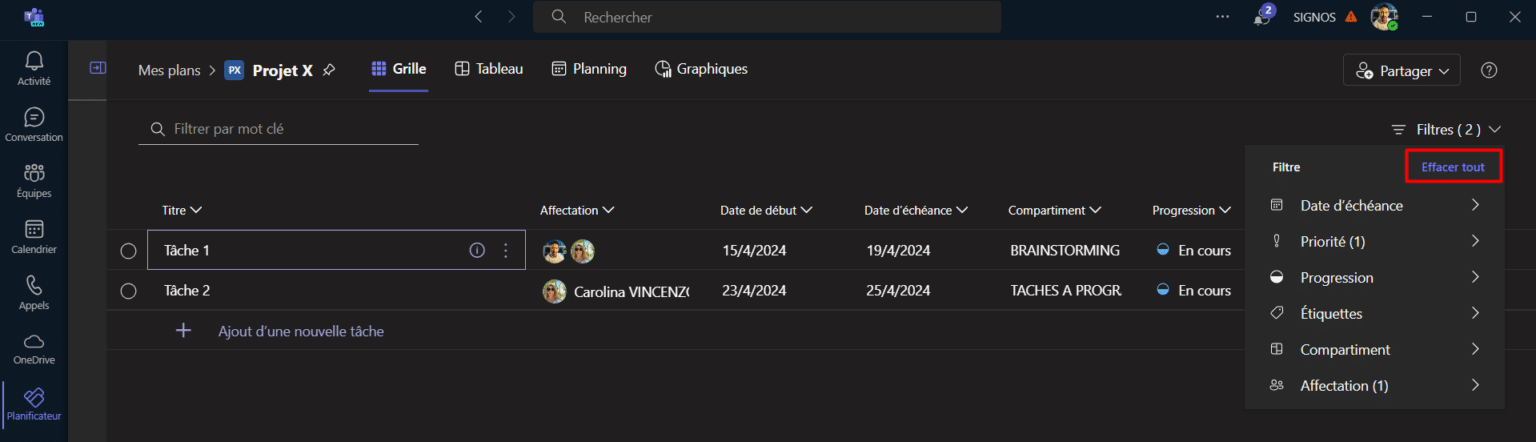The width and height of the screenshot is (1536, 442).
Task: Mark Tâche 1 as complete
Action: pyautogui.click(x=128, y=251)
